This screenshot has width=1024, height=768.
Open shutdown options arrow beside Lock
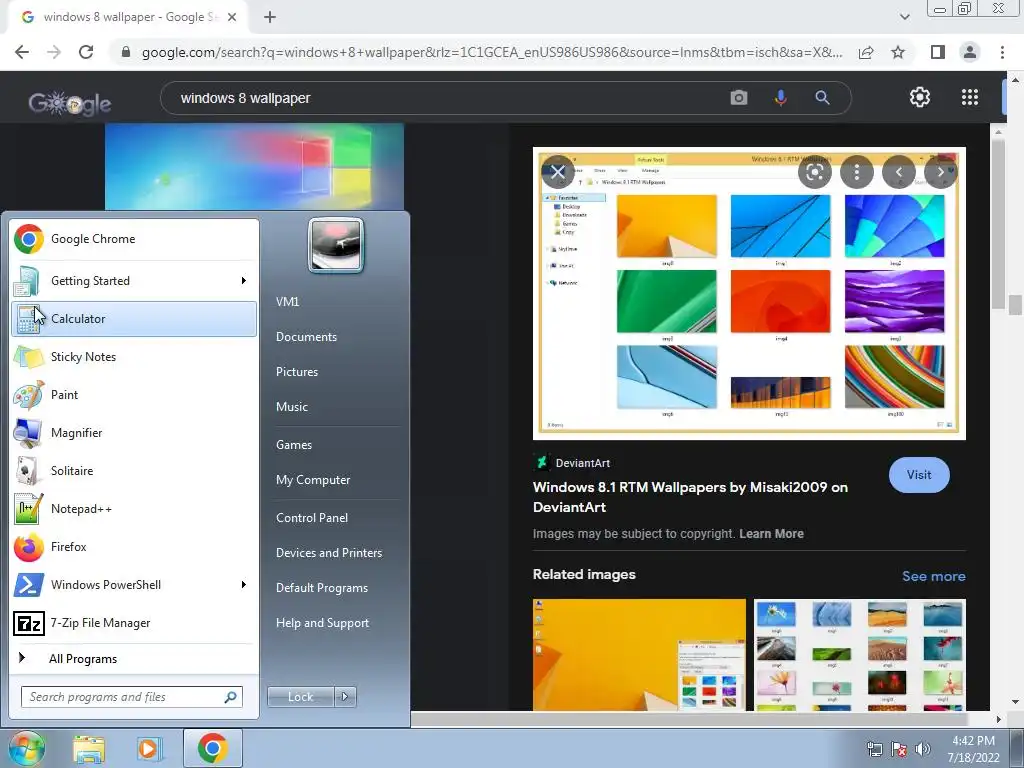tap(345, 697)
